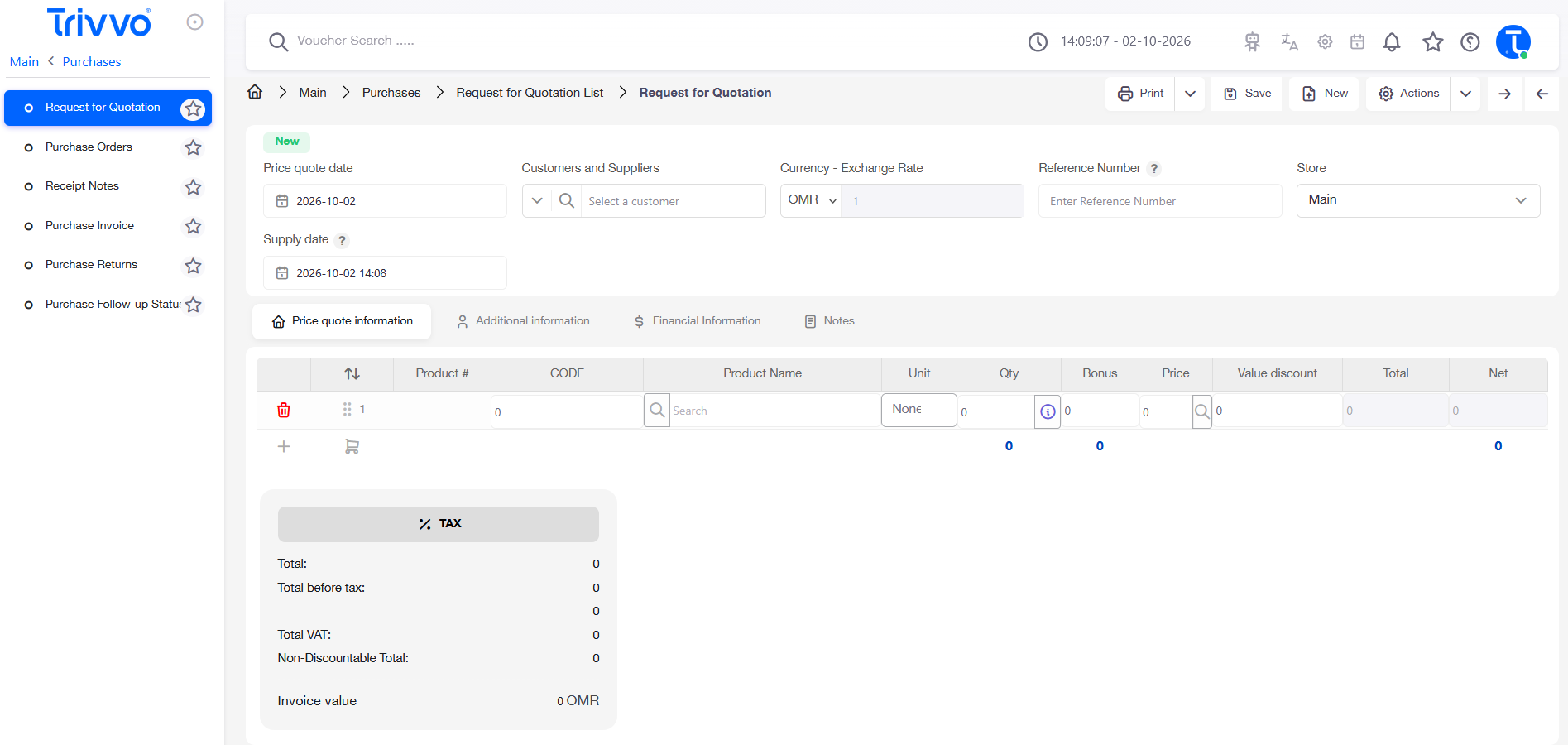Open the notifications bell icon
Screen dimensions: 1568x745
pyautogui.click(x=1392, y=41)
